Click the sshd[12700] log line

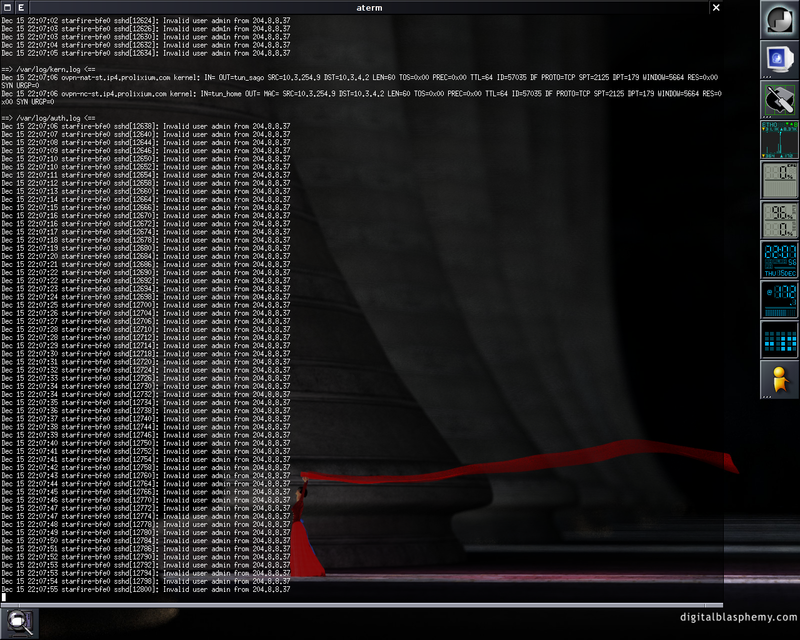[x=146, y=305]
